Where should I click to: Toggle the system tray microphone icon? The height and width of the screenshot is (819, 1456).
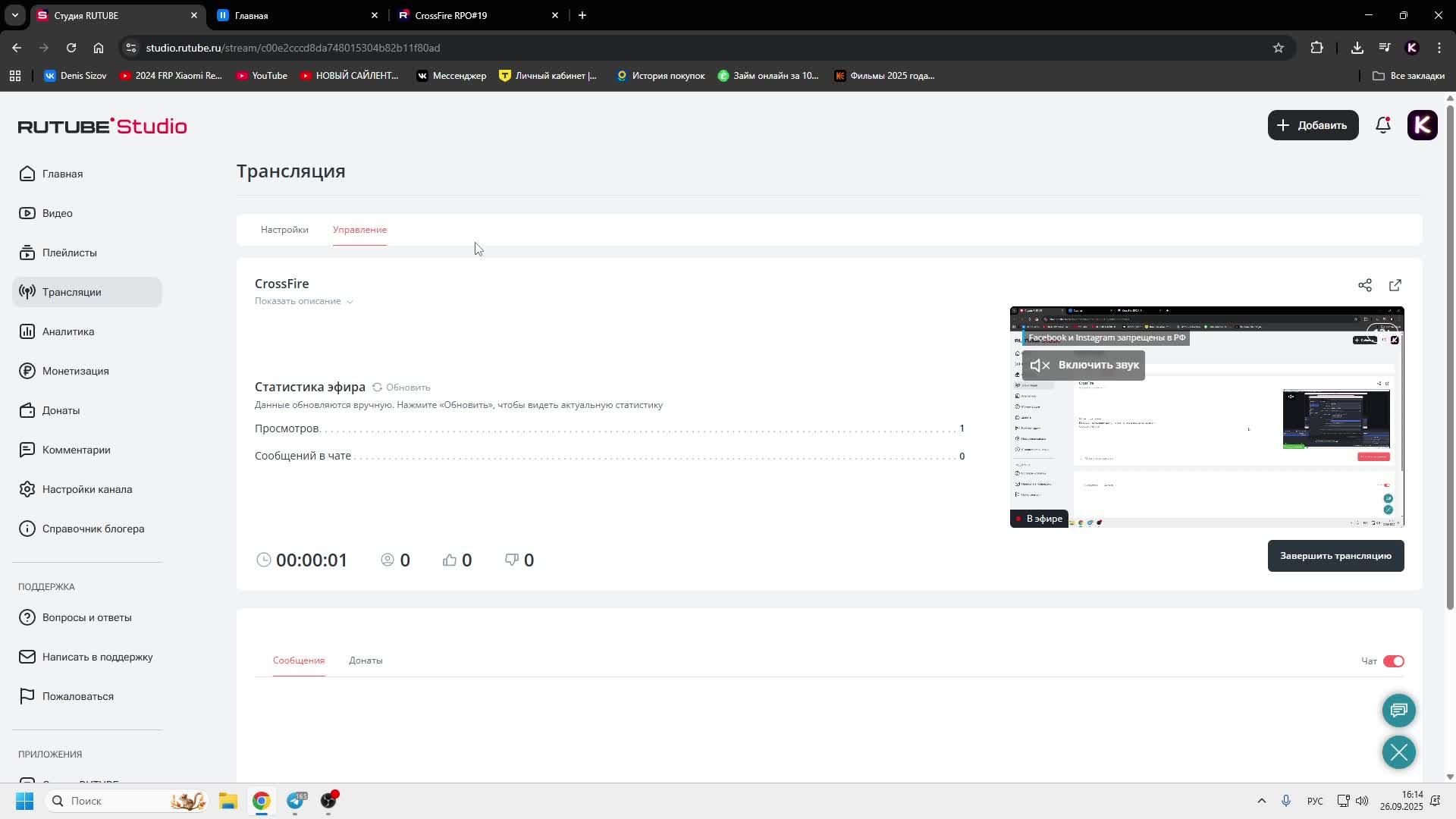coord(1286,801)
